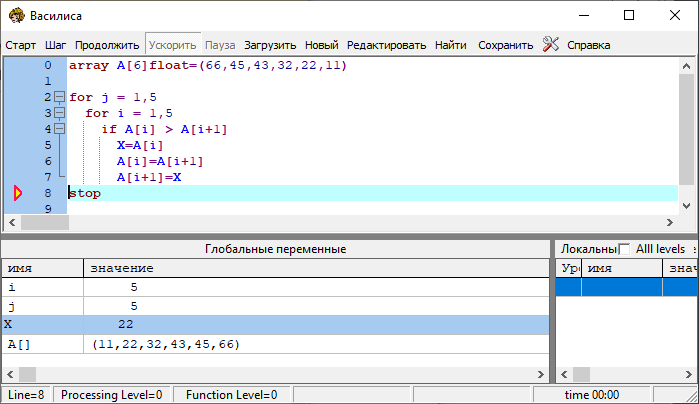Viewport: 699px width, 404px height.
Task: Collapse the 'for j = 1,5' block
Action: tap(59, 97)
